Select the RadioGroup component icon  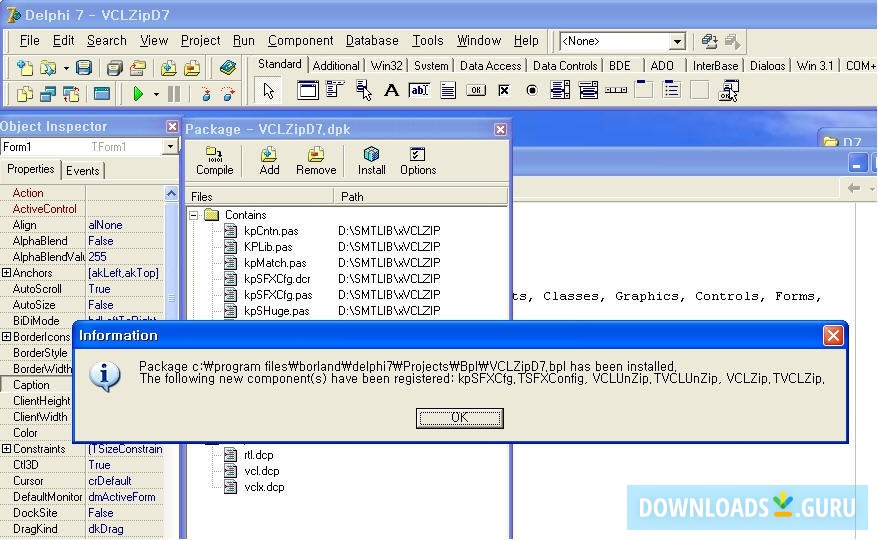tap(672, 90)
